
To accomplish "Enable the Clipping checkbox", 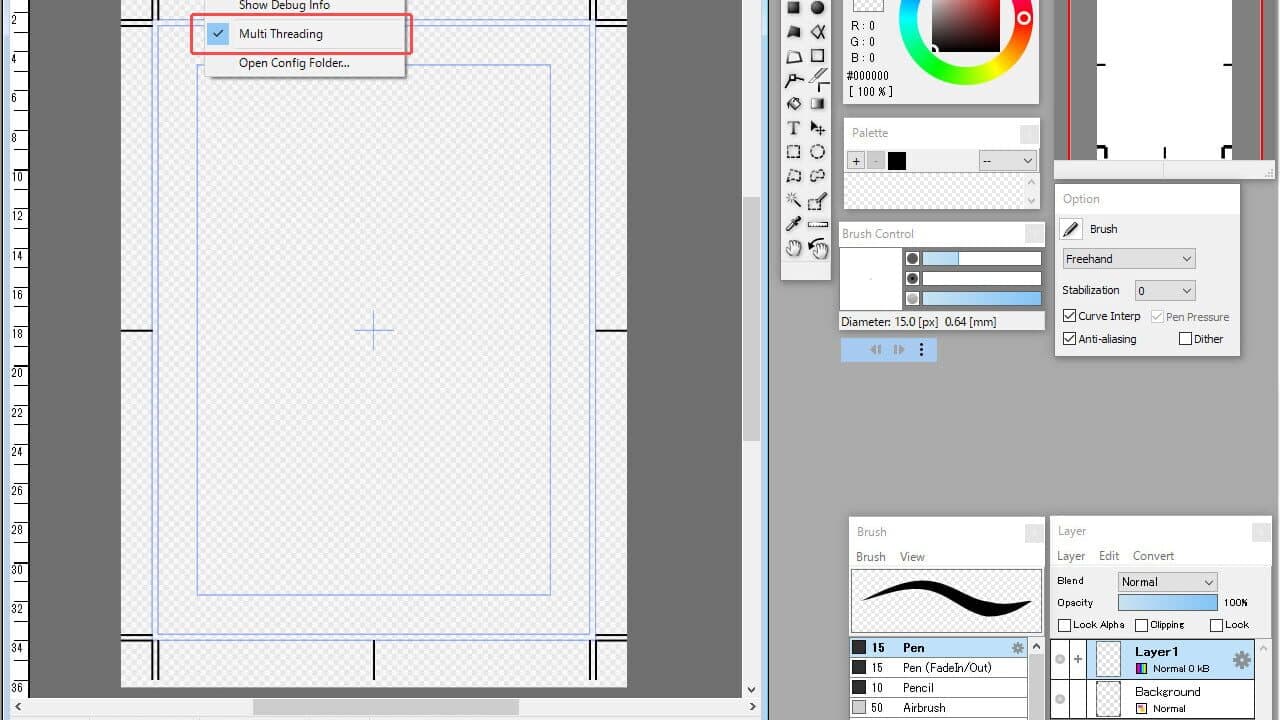I will [x=1141, y=625].
